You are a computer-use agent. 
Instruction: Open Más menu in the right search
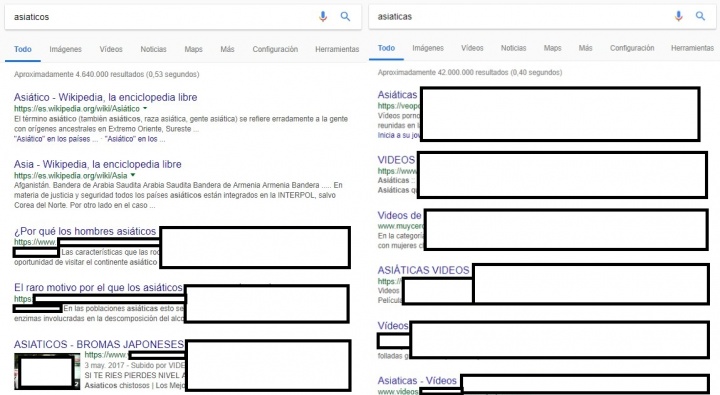pos(585,48)
